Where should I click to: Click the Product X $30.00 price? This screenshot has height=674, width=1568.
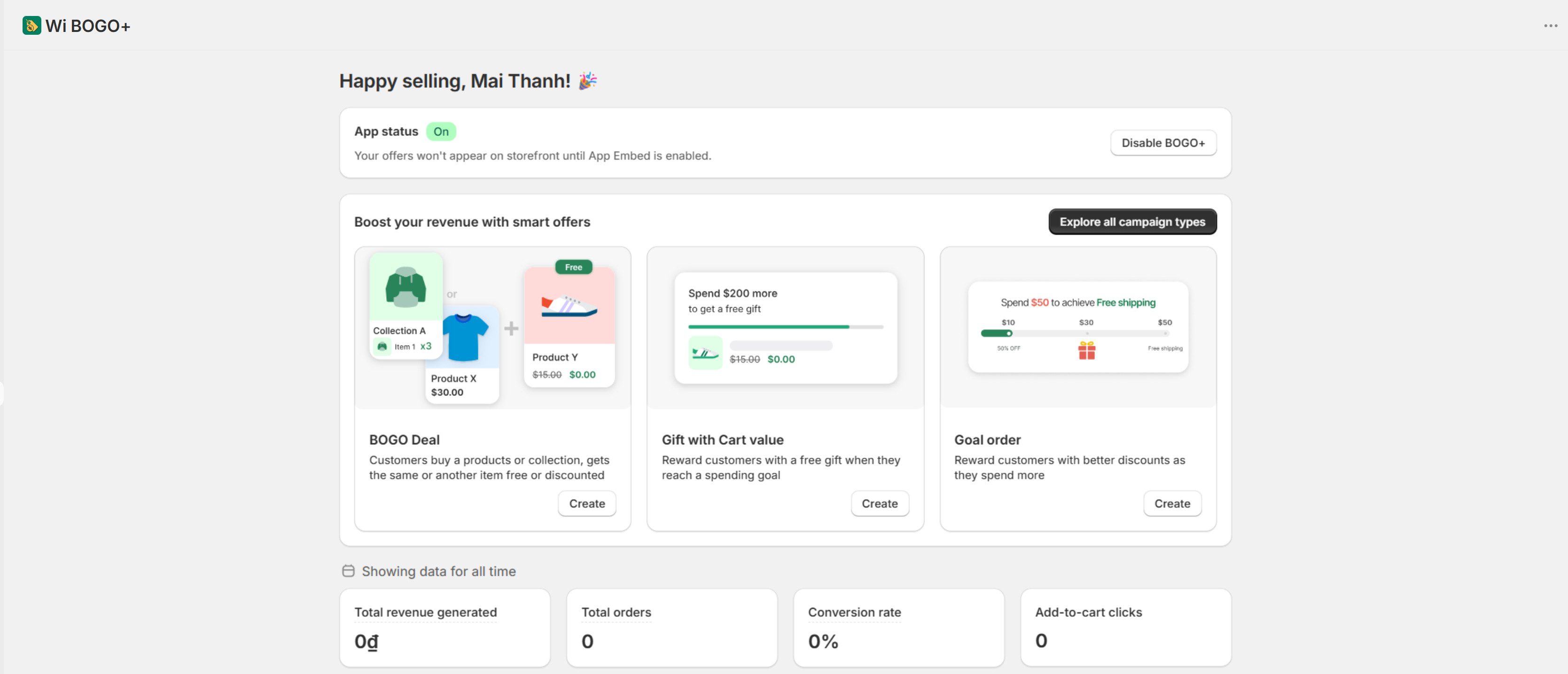447,392
